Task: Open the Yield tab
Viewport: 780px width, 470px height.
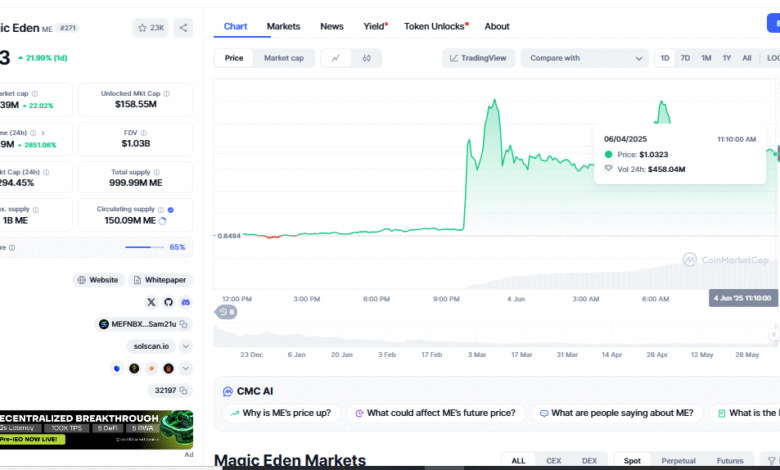Action: point(375,26)
